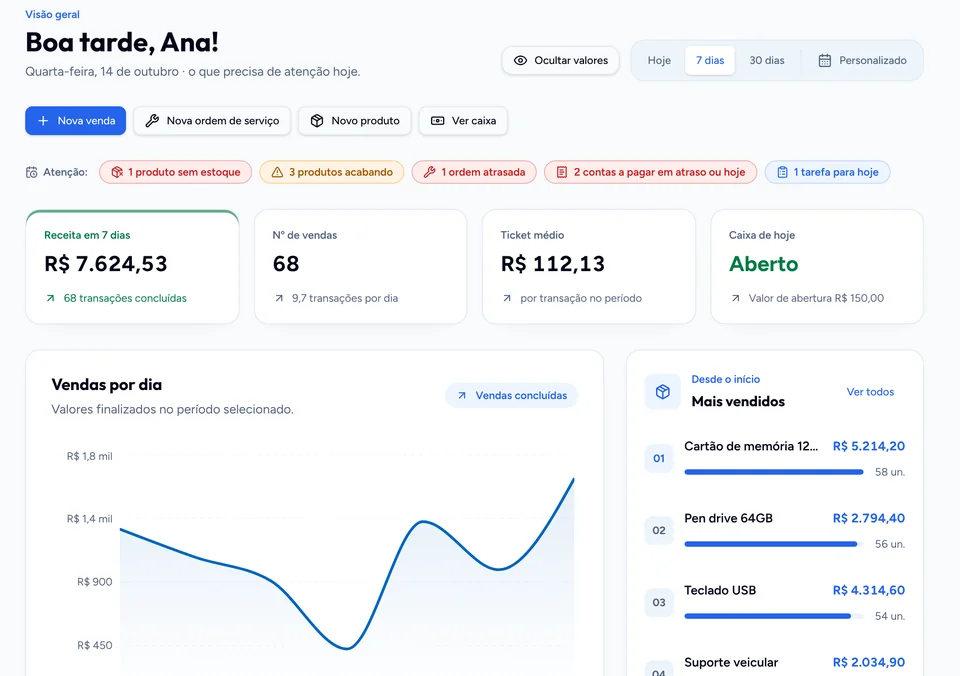
Task: Click the arrow icon in Vendas concluídas badge
Action: pos(462,396)
